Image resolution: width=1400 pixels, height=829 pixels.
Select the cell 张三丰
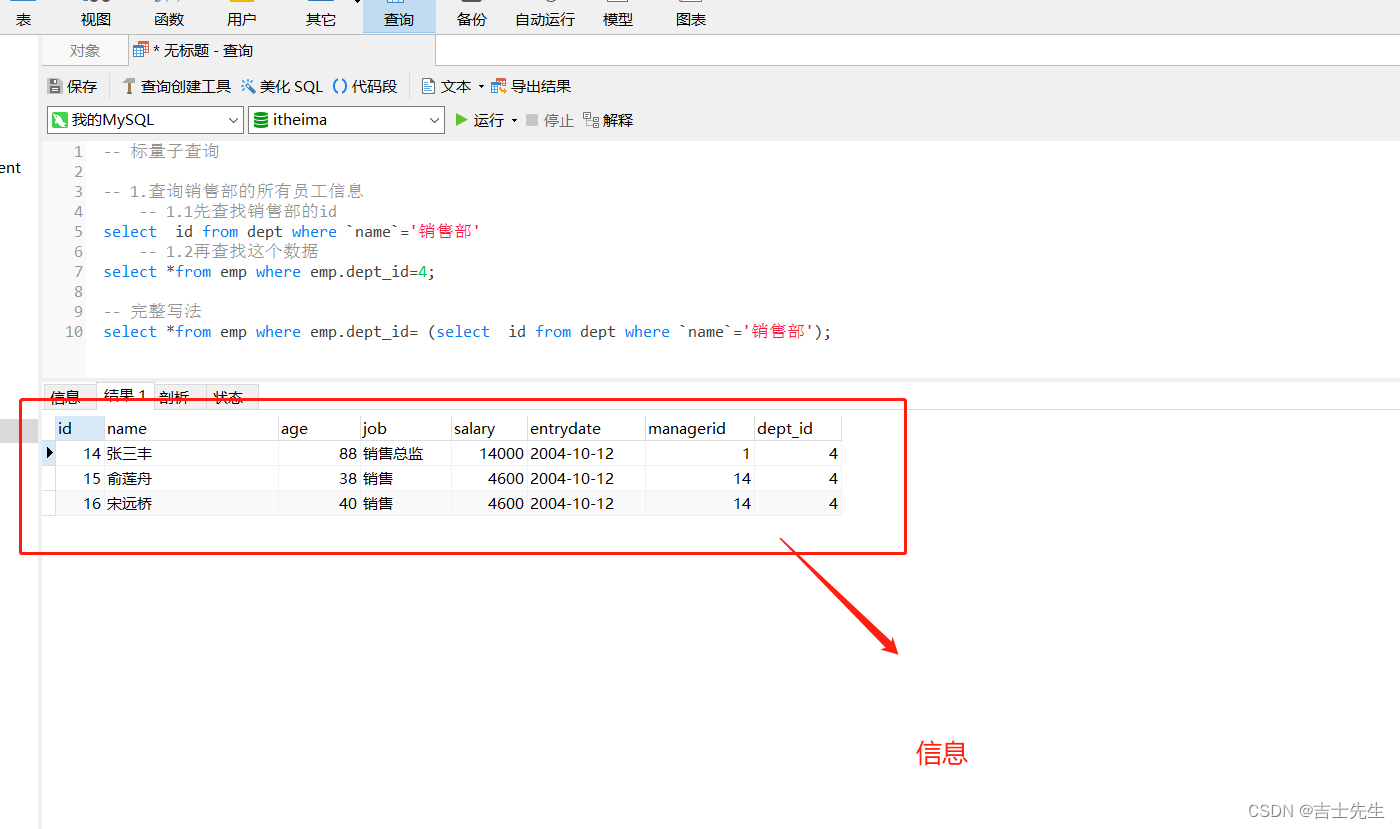[x=191, y=453]
